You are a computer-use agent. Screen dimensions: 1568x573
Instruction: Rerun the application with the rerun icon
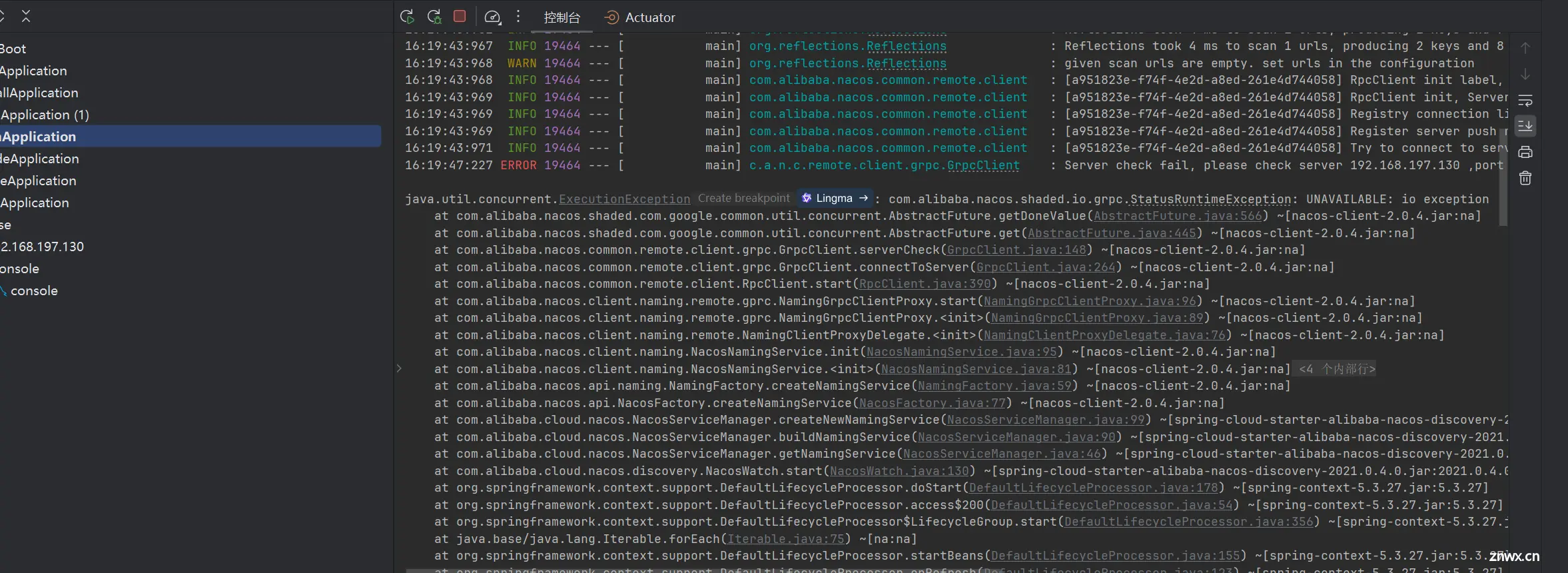[x=407, y=17]
